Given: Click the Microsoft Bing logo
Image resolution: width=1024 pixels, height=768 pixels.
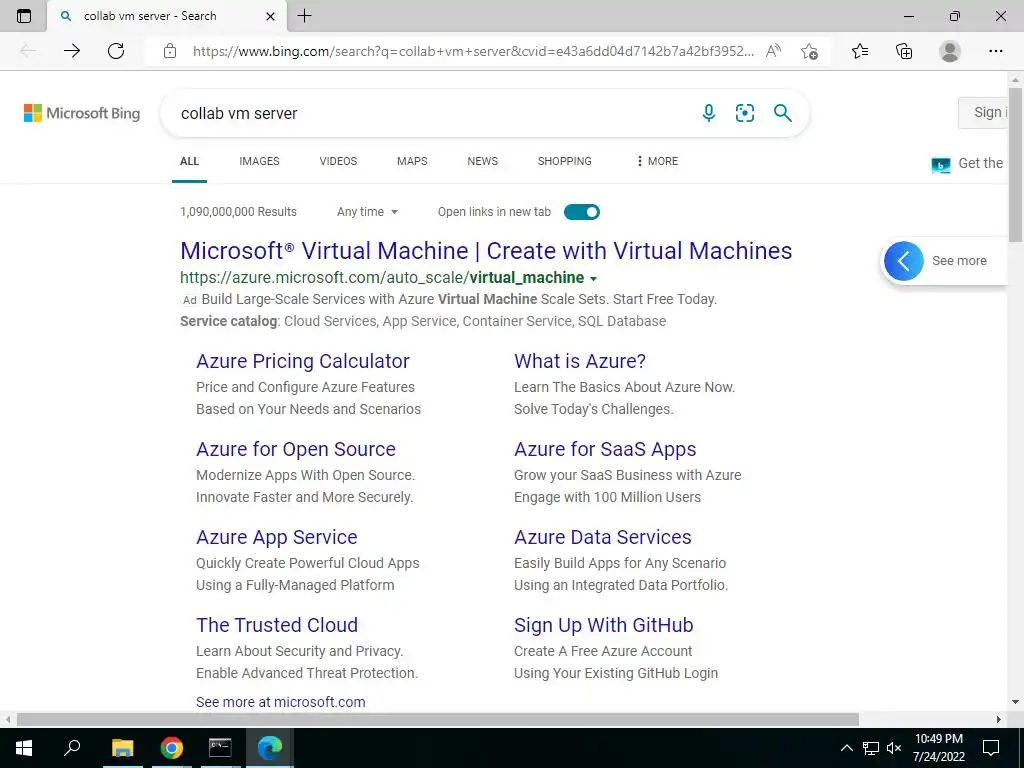Looking at the screenshot, I should pyautogui.click(x=82, y=113).
